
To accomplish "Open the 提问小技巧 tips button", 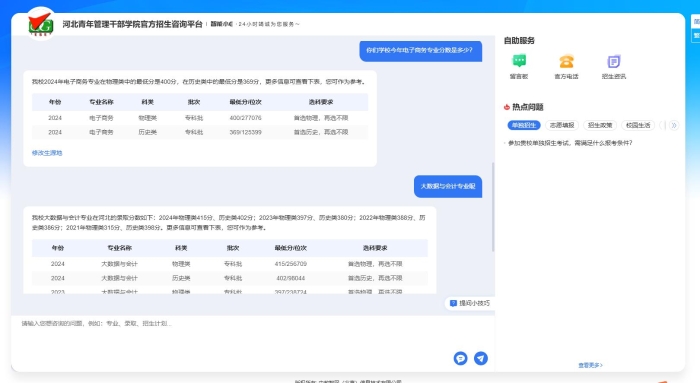I will pos(470,303).
